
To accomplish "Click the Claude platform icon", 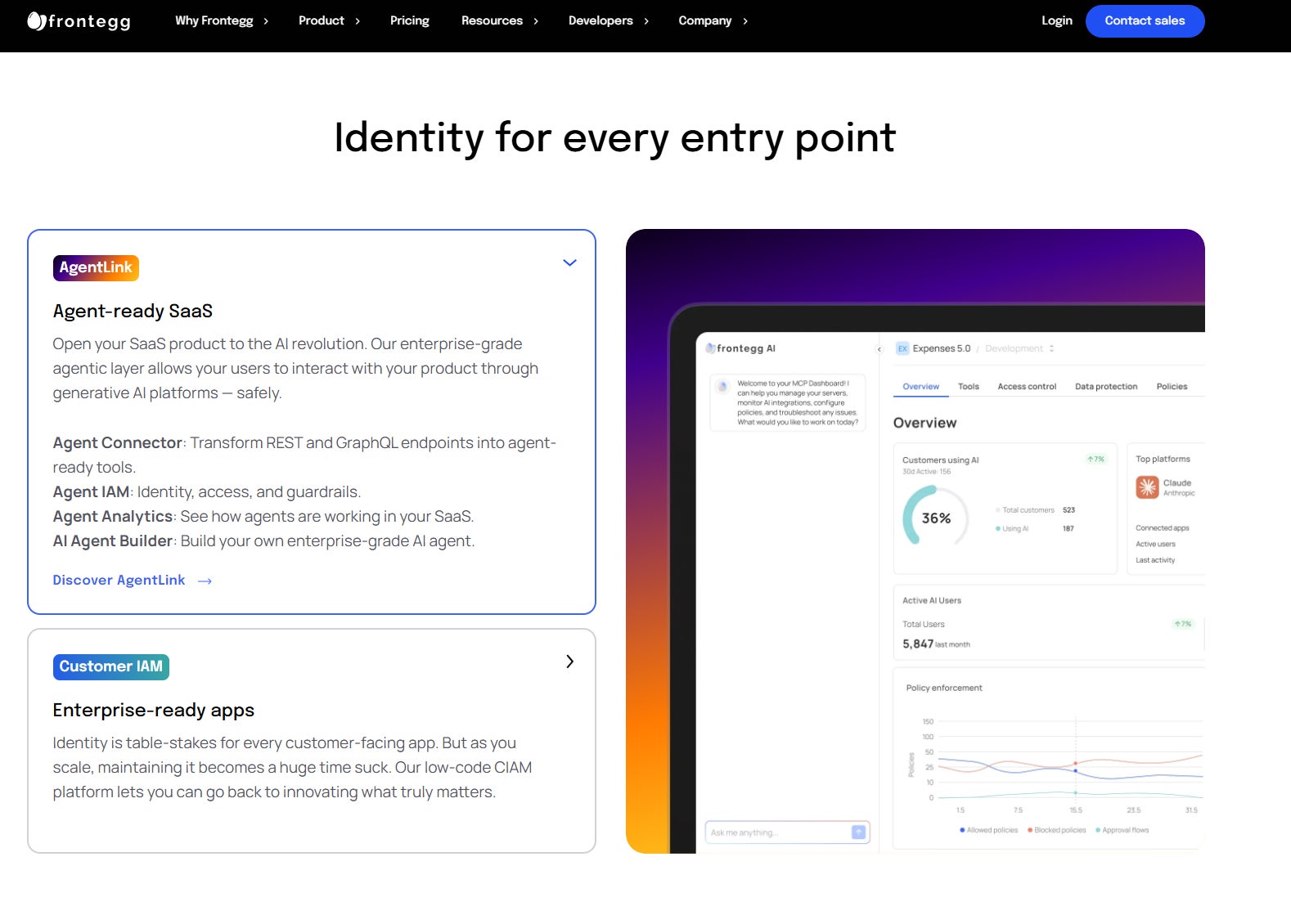I will [x=1147, y=487].
